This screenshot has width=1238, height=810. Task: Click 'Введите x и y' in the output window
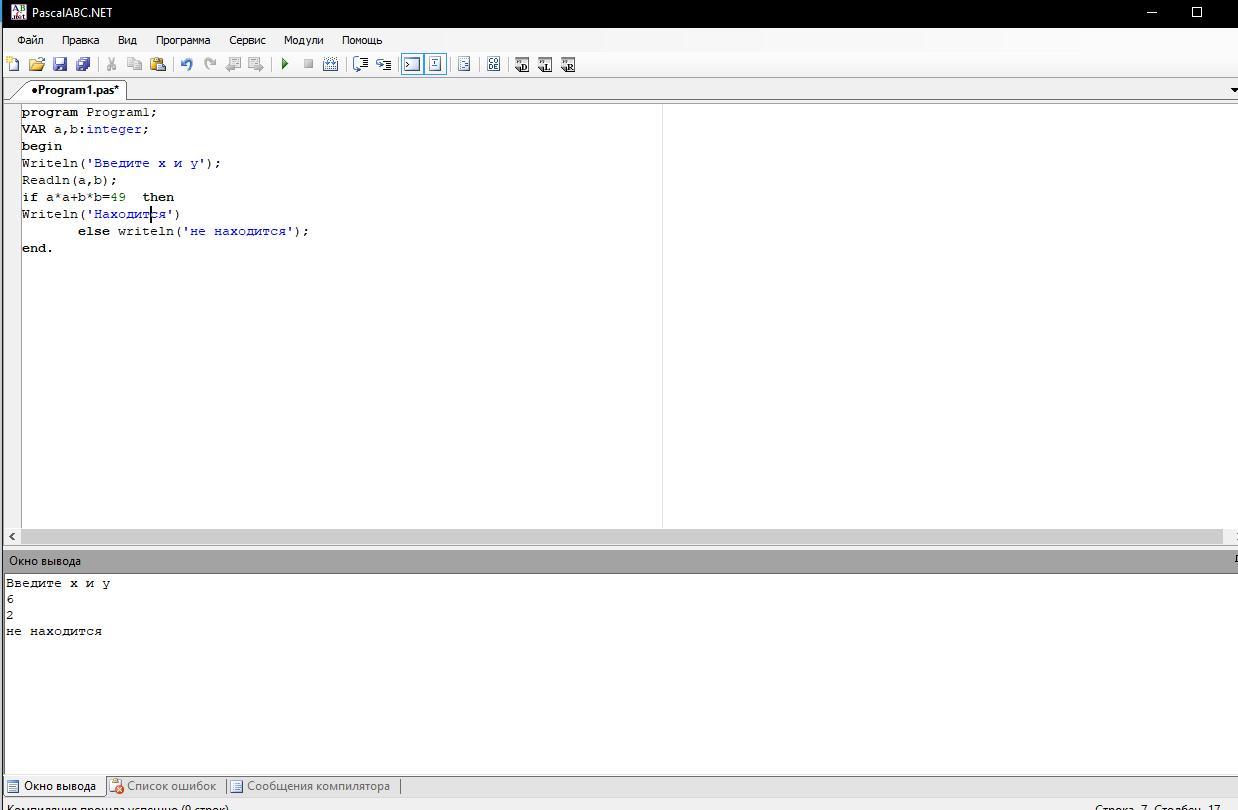pyautogui.click(x=58, y=583)
